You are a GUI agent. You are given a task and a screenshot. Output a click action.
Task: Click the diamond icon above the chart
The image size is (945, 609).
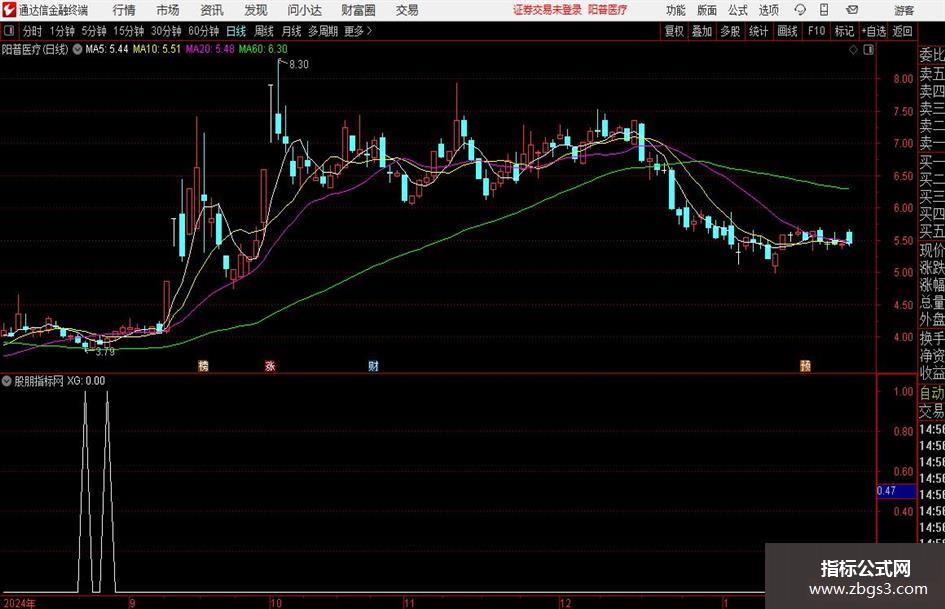click(x=853, y=50)
